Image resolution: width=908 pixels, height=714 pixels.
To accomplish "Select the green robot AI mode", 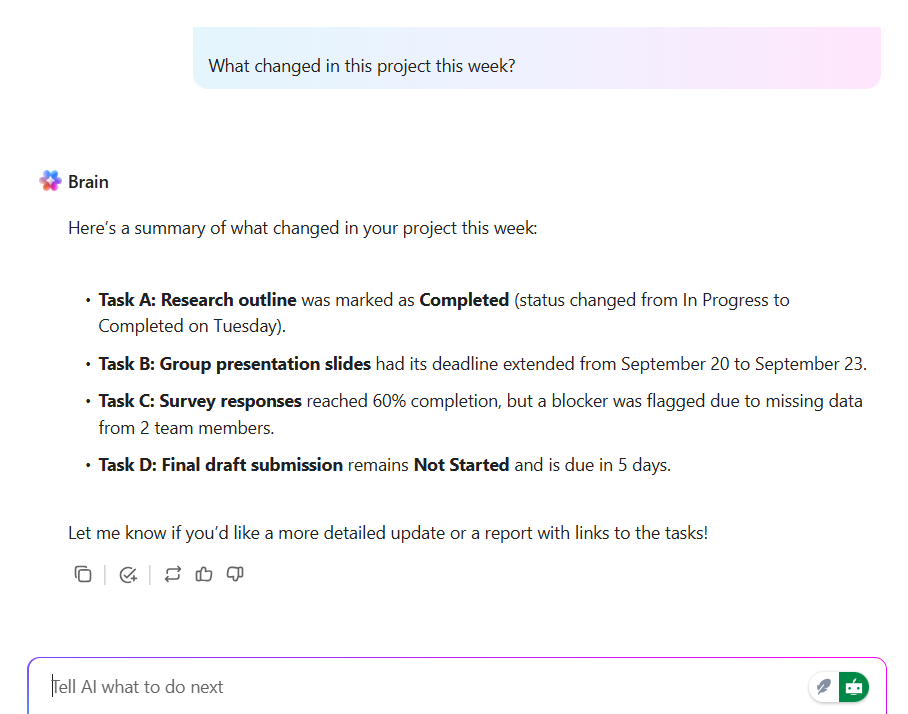I will [854, 687].
